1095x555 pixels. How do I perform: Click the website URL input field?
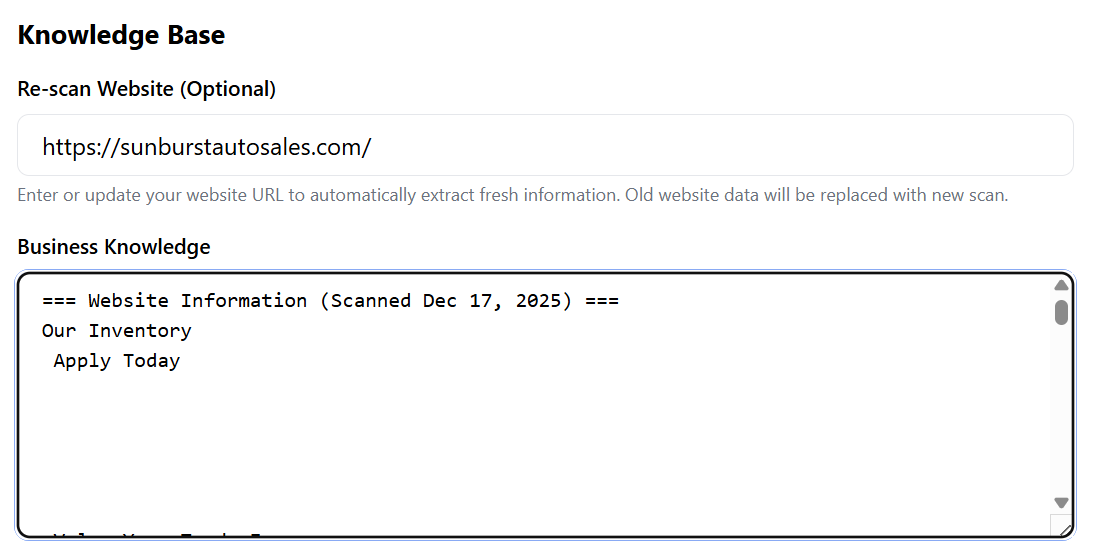pyautogui.click(x=545, y=146)
